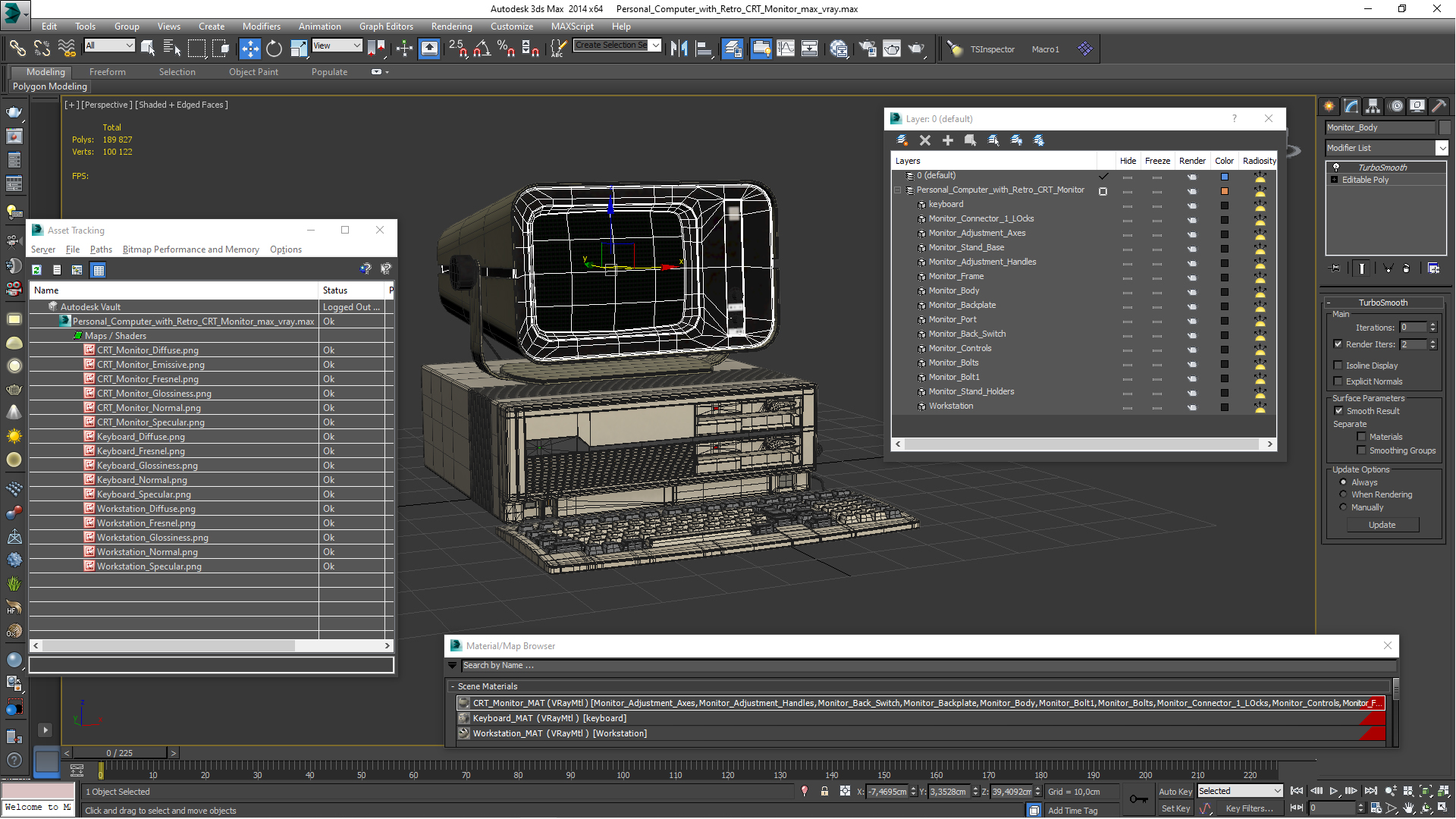Choose the Rectangular Selection Region tool

click(x=196, y=49)
